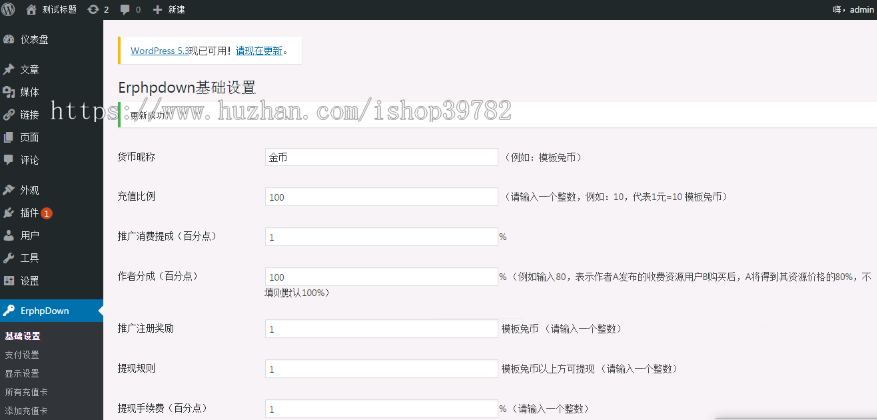Open 基础设置 submenu
Viewport: 877px width, 420px height.
pos(23,336)
